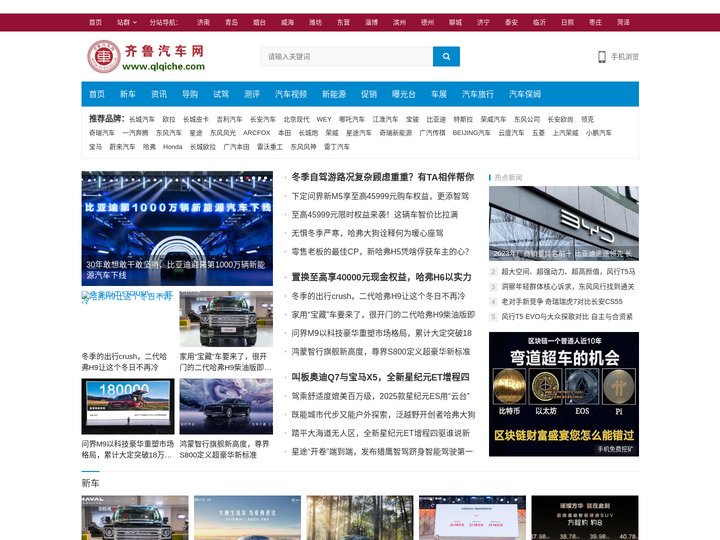Open the broken image link 冬季的出行crush

pos(127,297)
